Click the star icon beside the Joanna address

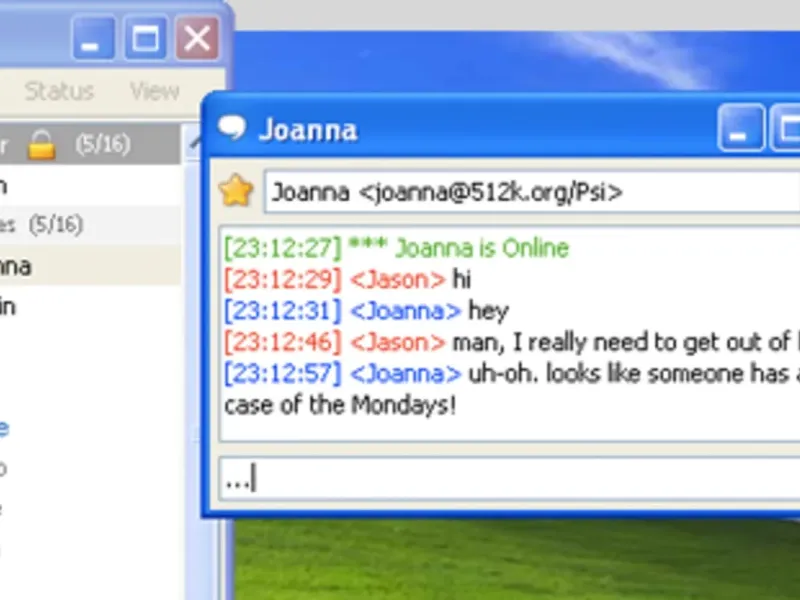pyautogui.click(x=236, y=191)
